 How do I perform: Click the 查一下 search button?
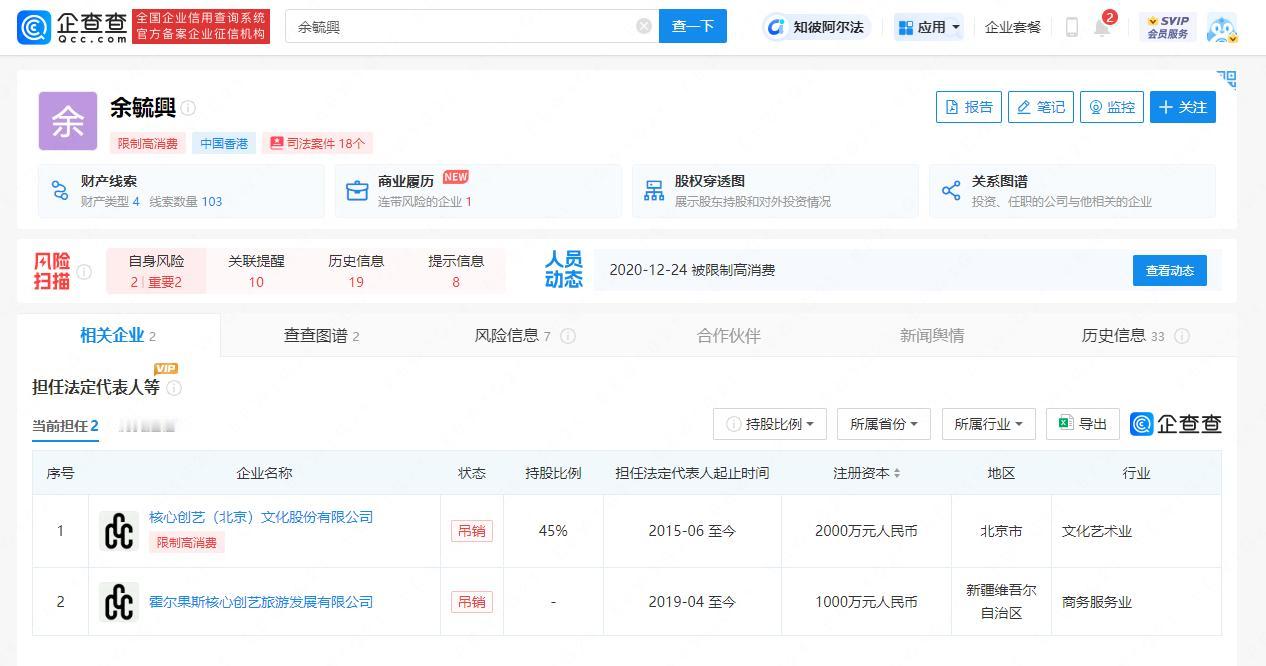(x=693, y=27)
